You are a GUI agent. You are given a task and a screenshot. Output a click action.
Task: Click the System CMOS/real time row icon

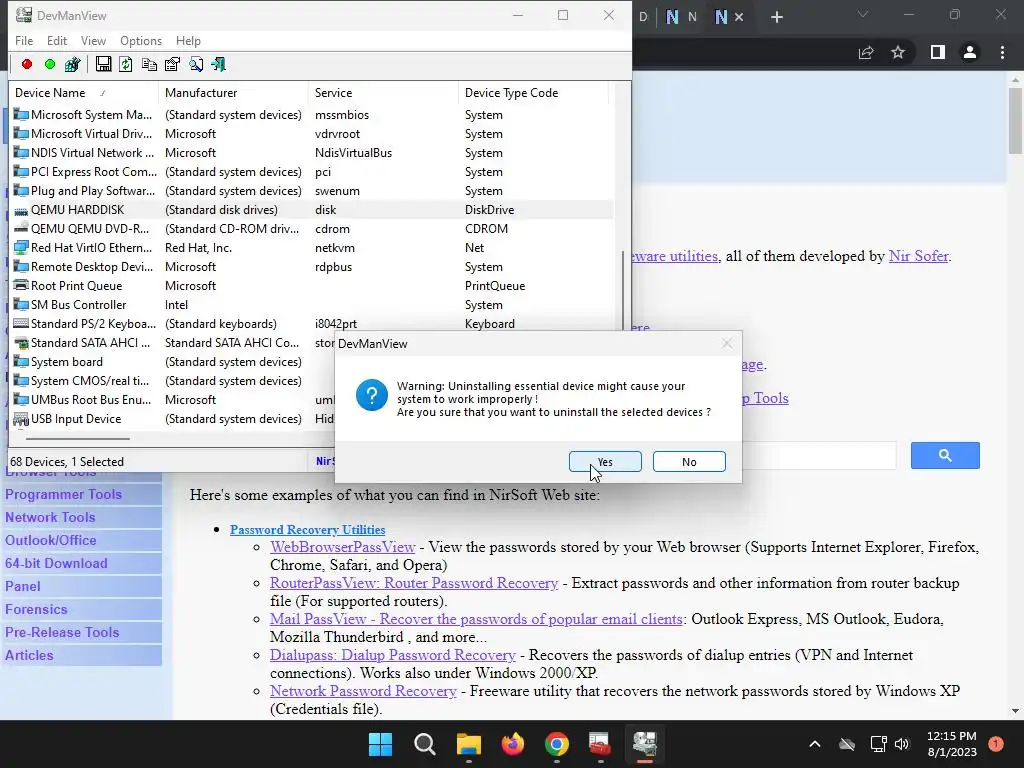pyautogui.click(x=21, y=381)
